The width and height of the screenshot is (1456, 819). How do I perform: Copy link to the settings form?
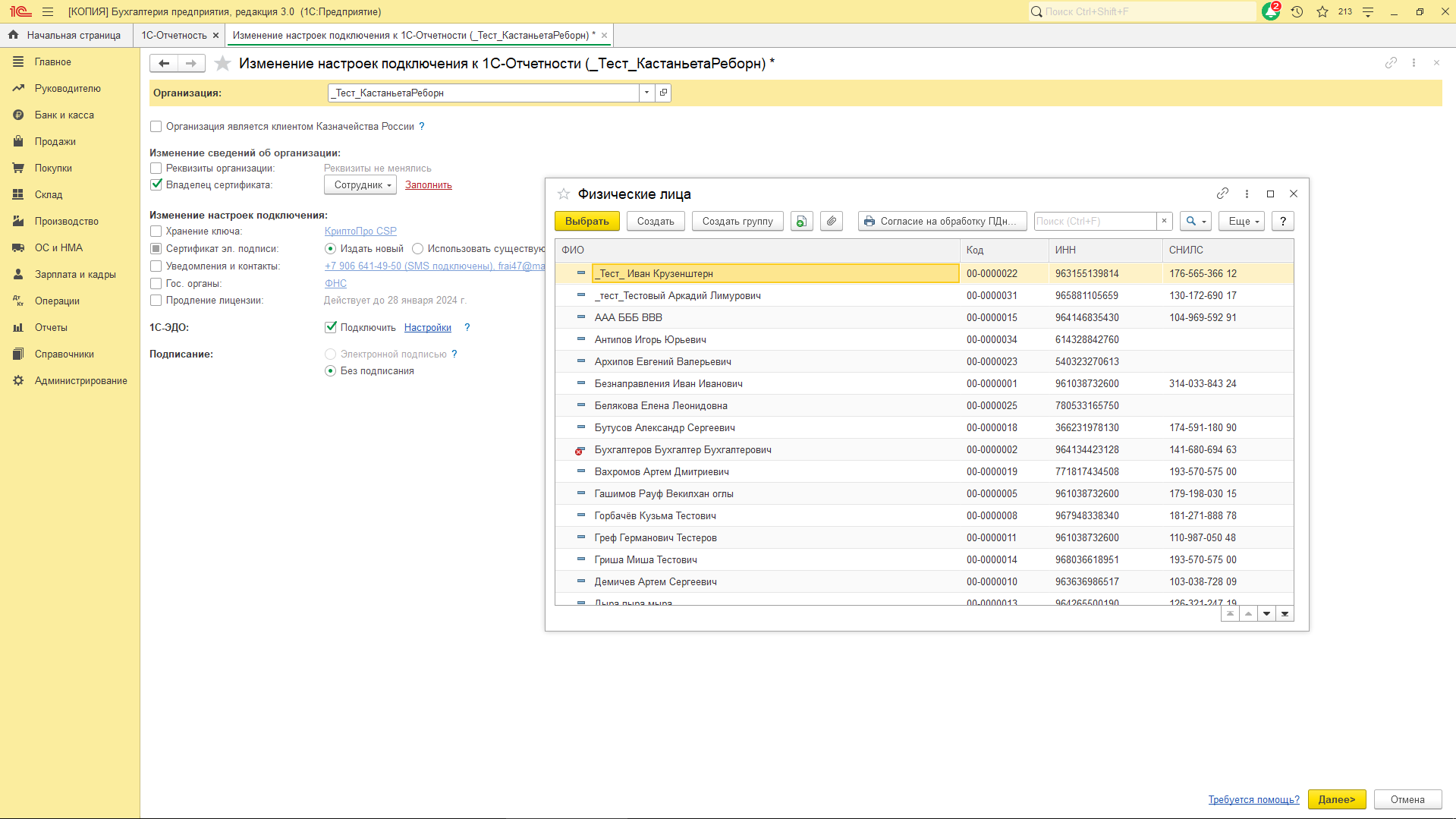pos(1391,63)
